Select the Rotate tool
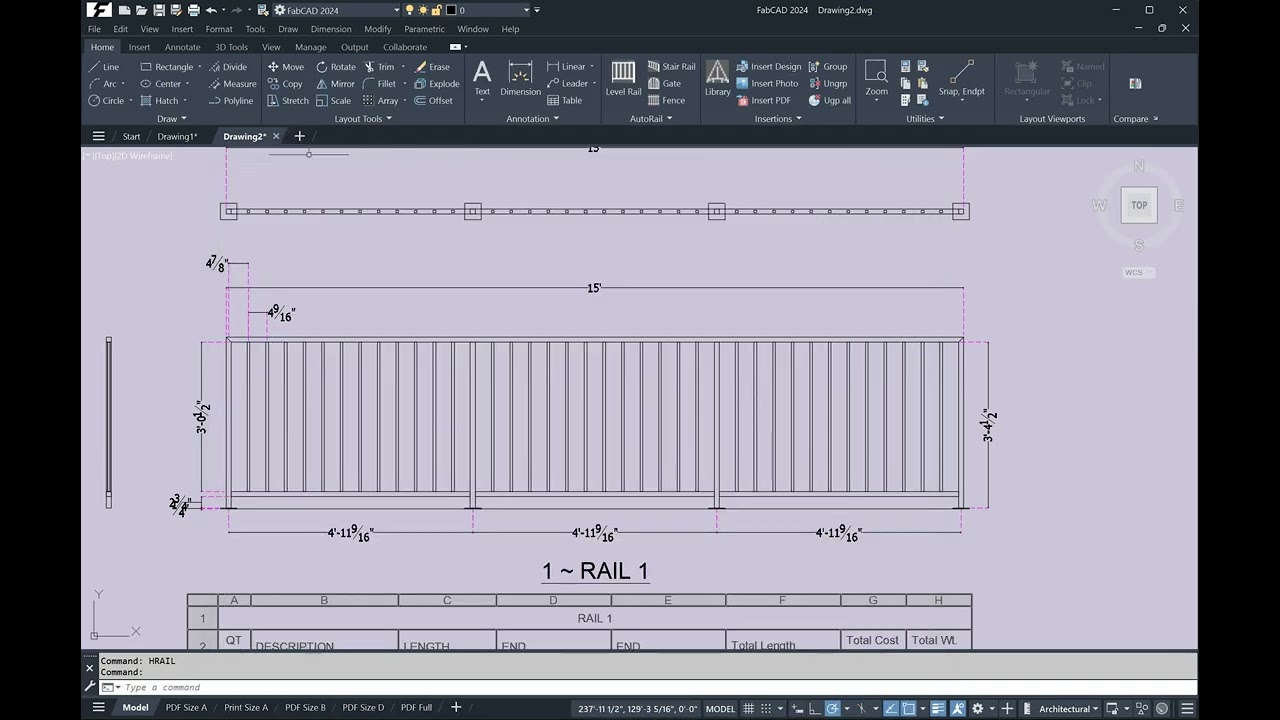Screen dimensions: 1280x720 [335, 67]
